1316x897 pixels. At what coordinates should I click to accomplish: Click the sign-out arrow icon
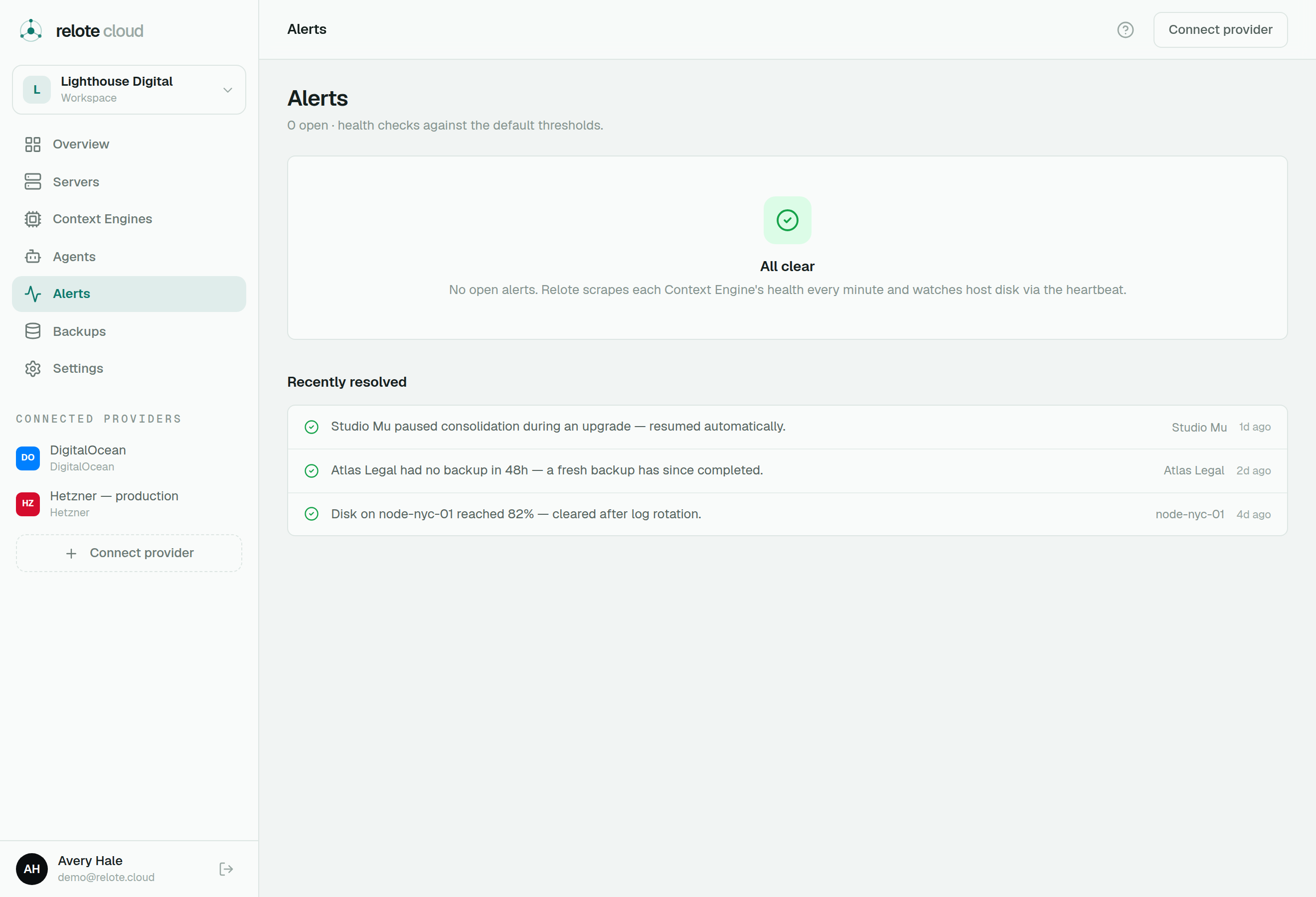(226, 869)
